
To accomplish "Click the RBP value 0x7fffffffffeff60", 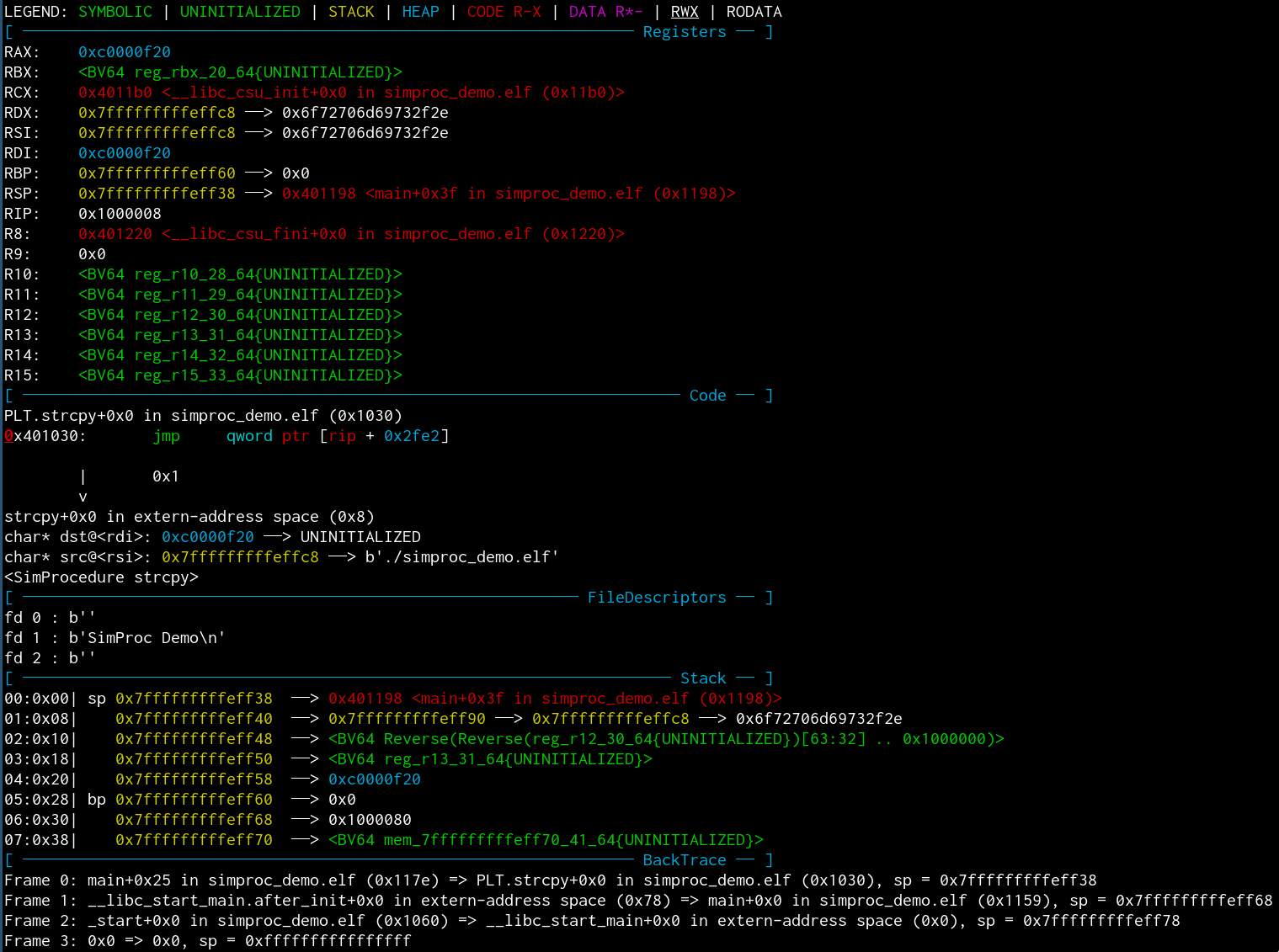I will (x=157, y=173).
